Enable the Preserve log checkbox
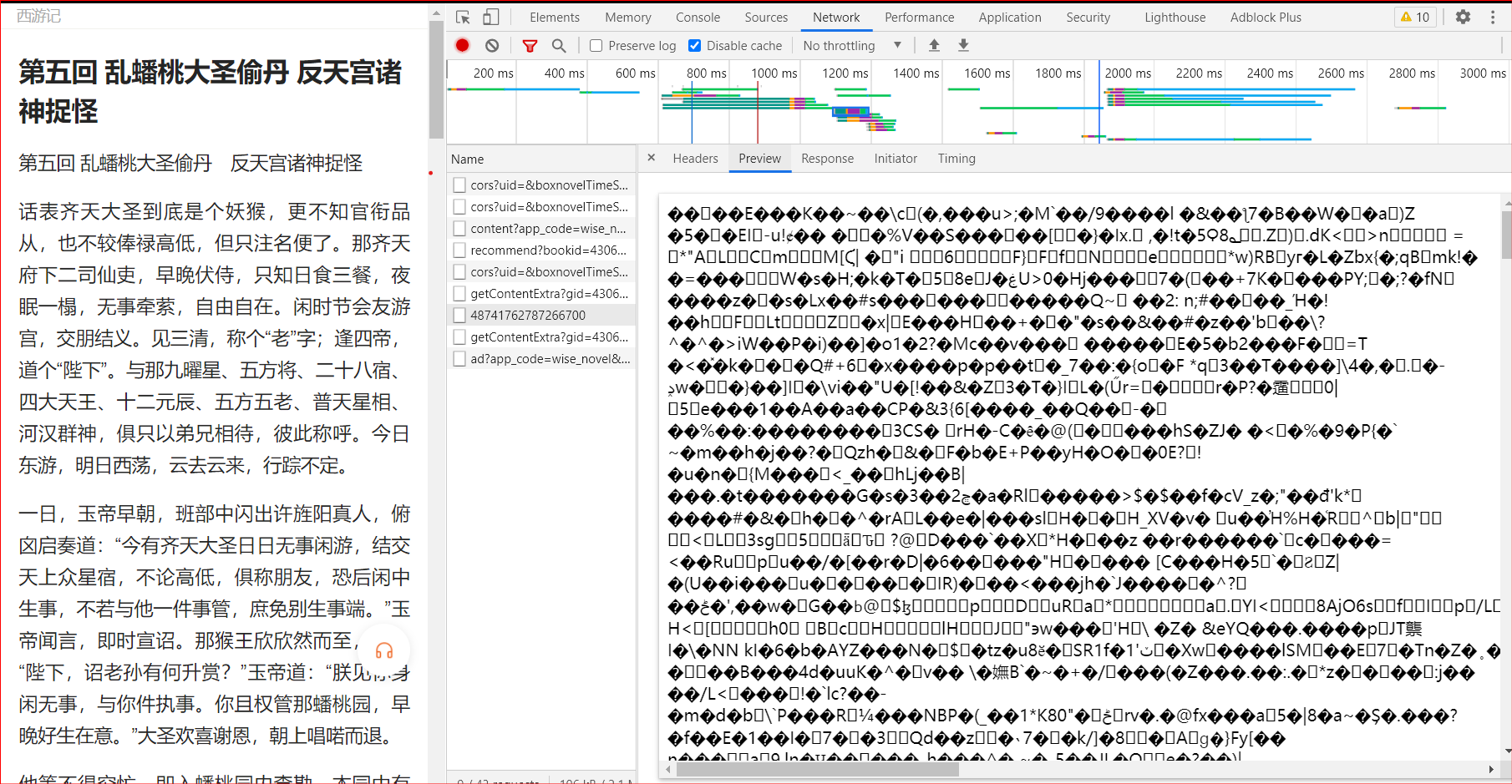 [x=596, y=46]
